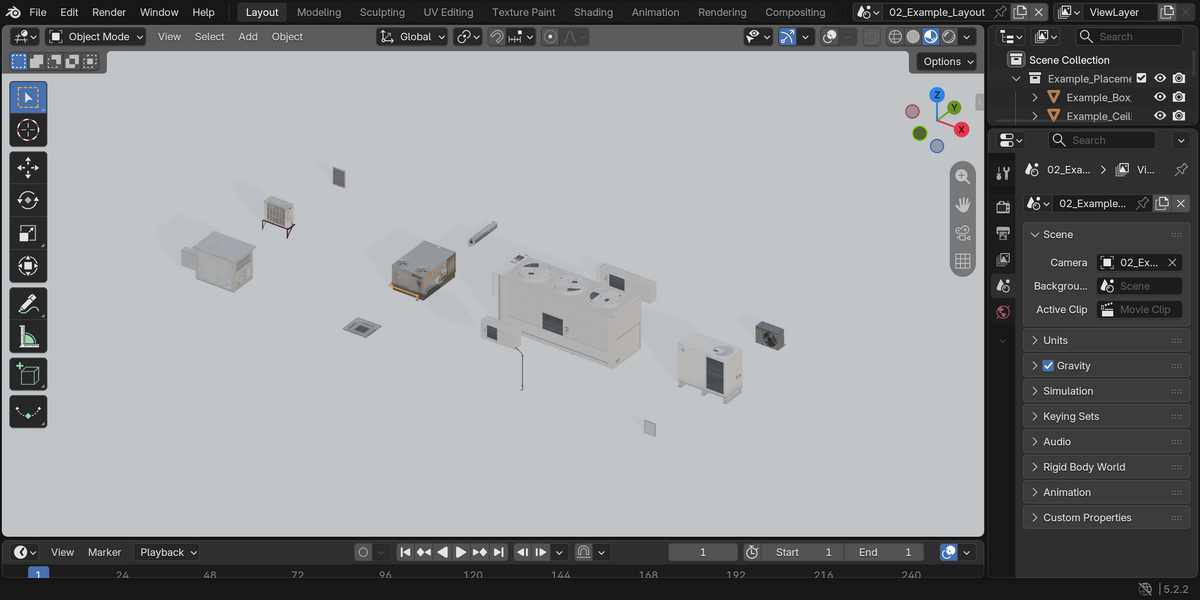Disable Example_Box in renders camera icon
Screen dimensions: 1200x600
point(1179,97)
